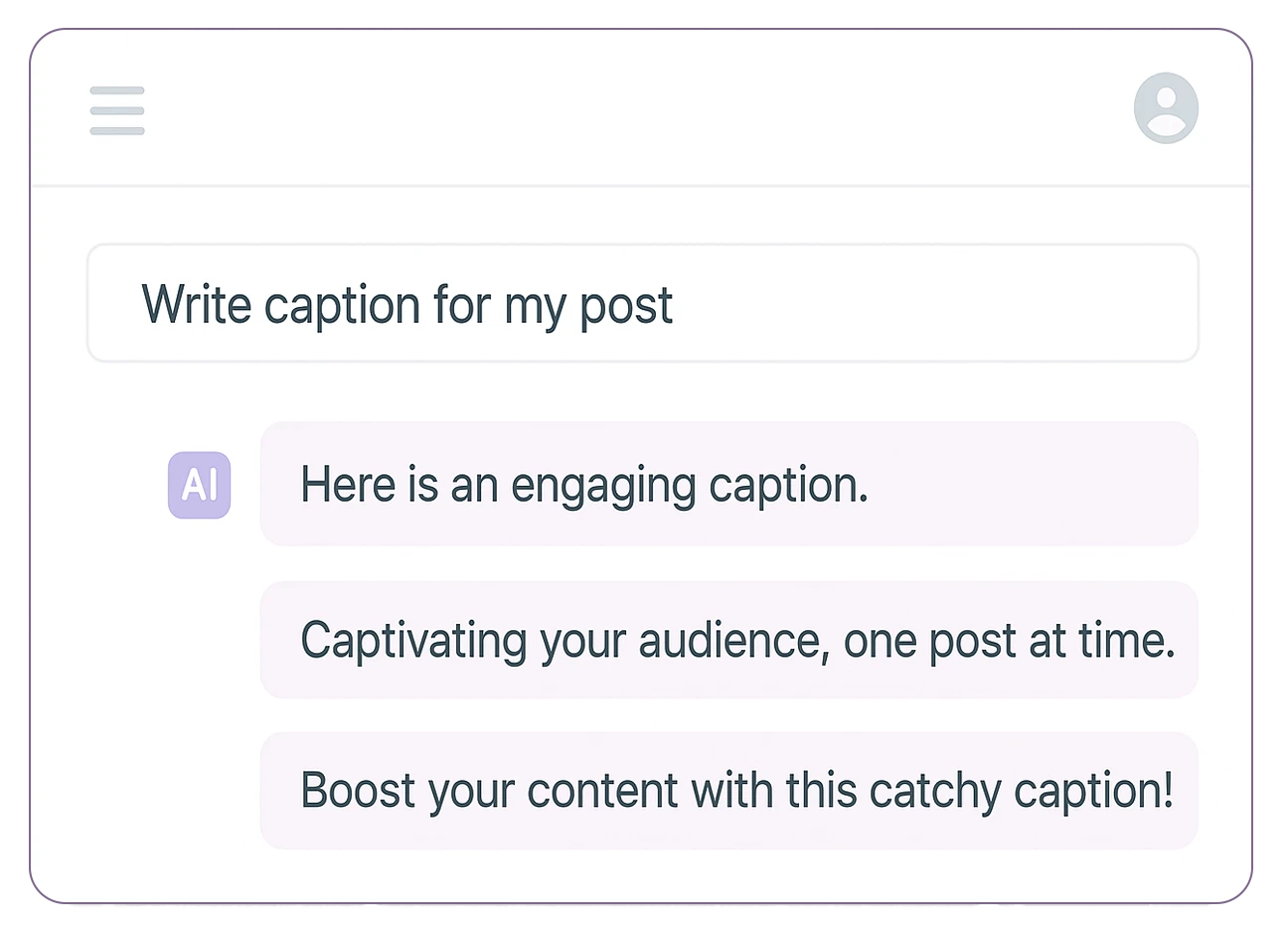Image resolution: width=1288 pixels, height=930 pixels.
Task: Place cursor in the caption prompt box
Action: [642, 303]
